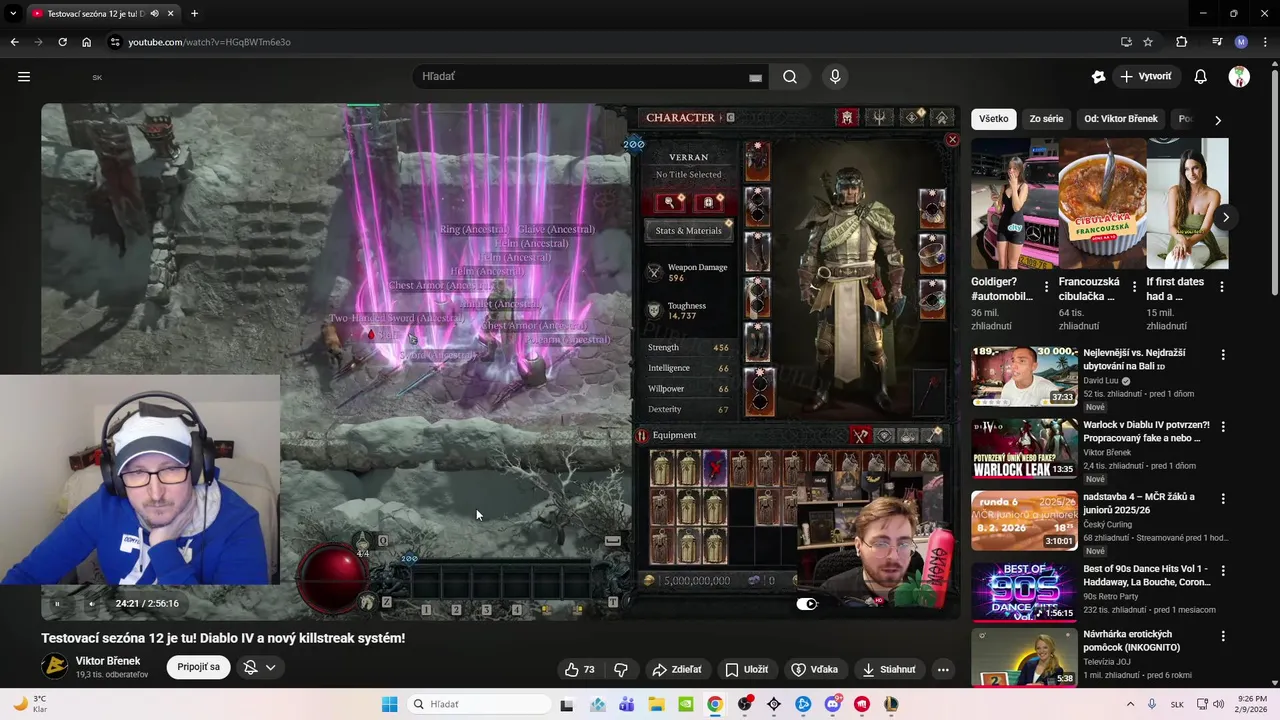Pause the video with the pause button

[x=57, y=603]
